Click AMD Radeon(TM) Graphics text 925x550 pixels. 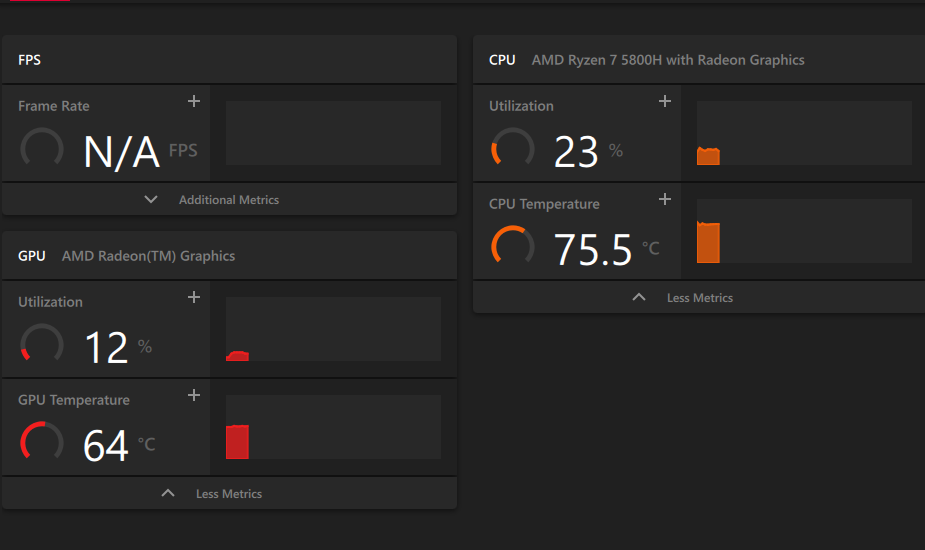149,256
